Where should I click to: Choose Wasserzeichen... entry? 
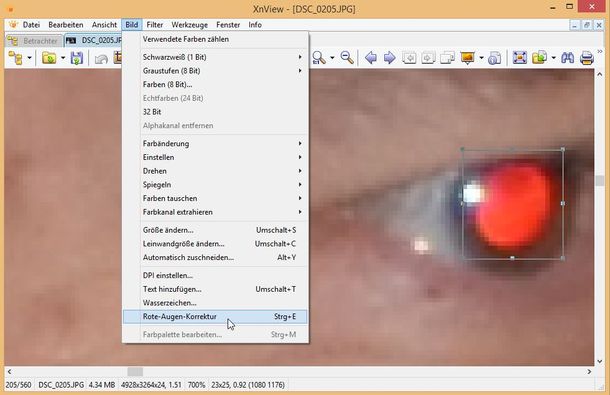click(215, 303)
